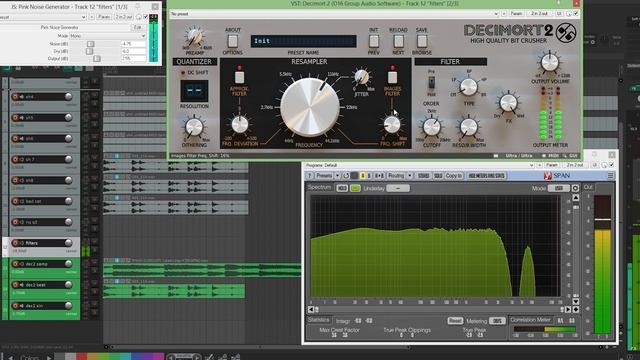Click the SPAN vertical range down arrow
This screenshot has width=640, height=360.
(x=576, y=302)
